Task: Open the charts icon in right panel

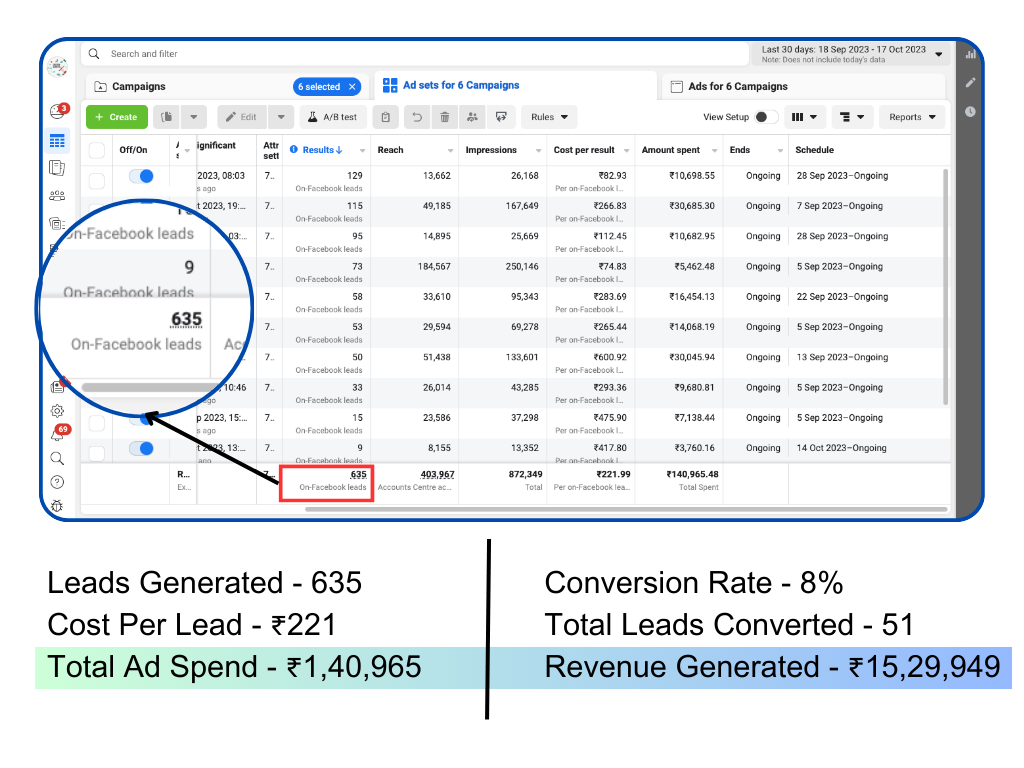Action: [970, 54]
